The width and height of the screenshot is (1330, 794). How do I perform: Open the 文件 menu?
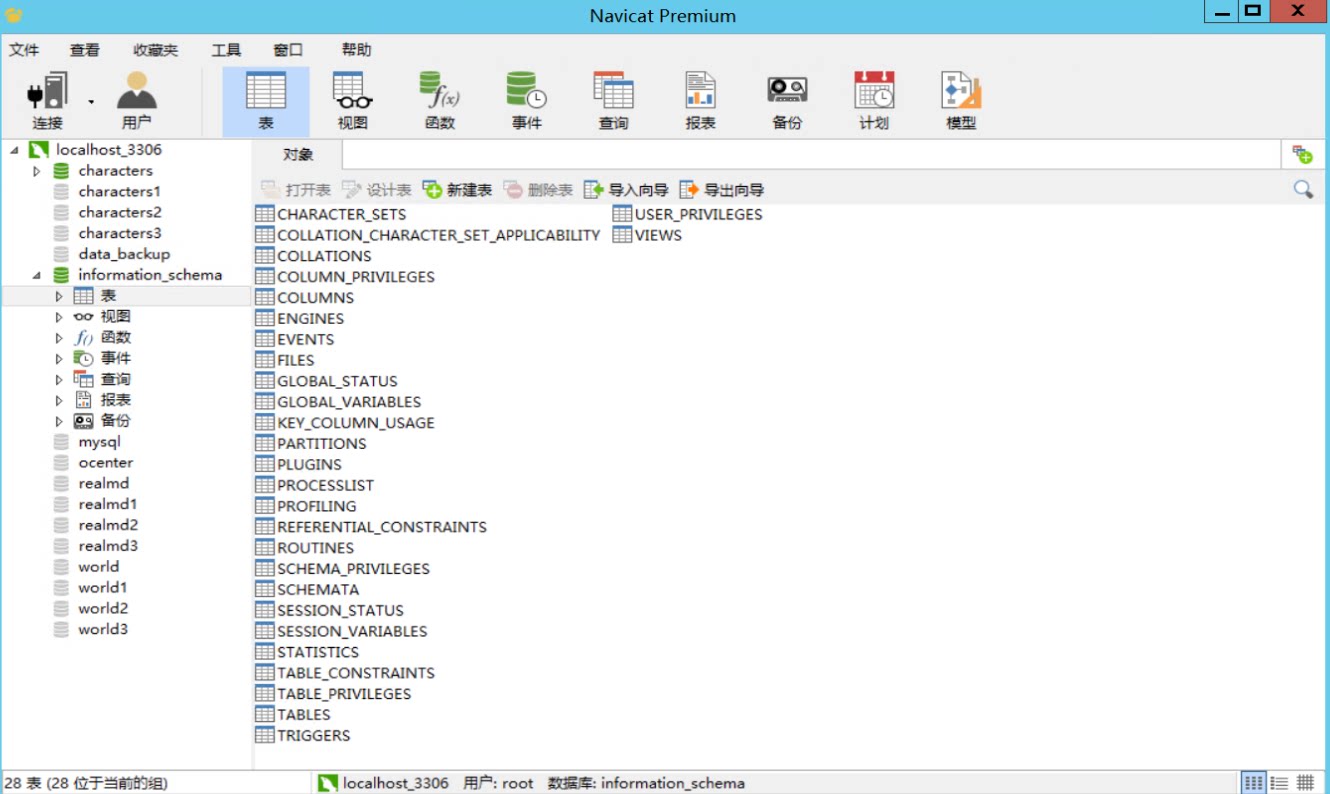24,50
